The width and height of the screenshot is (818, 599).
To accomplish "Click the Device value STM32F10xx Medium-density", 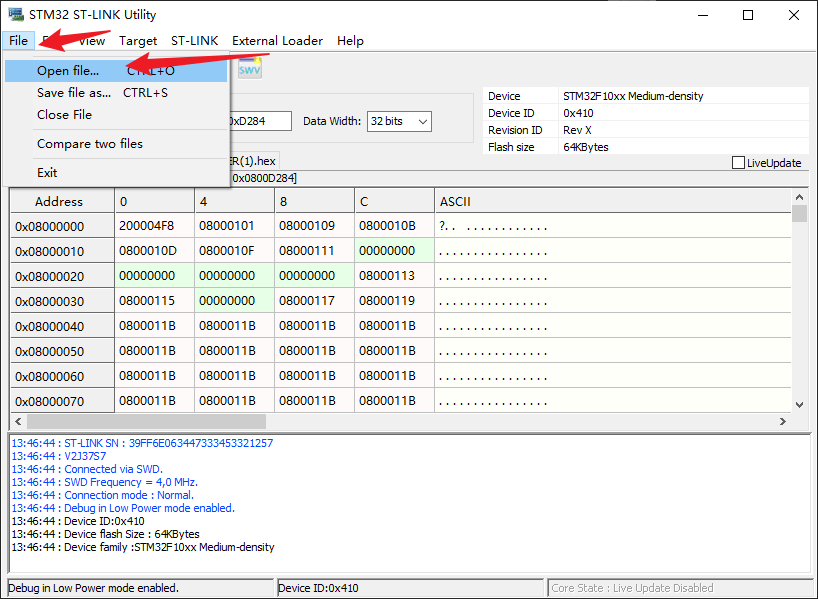I will 633,96.
